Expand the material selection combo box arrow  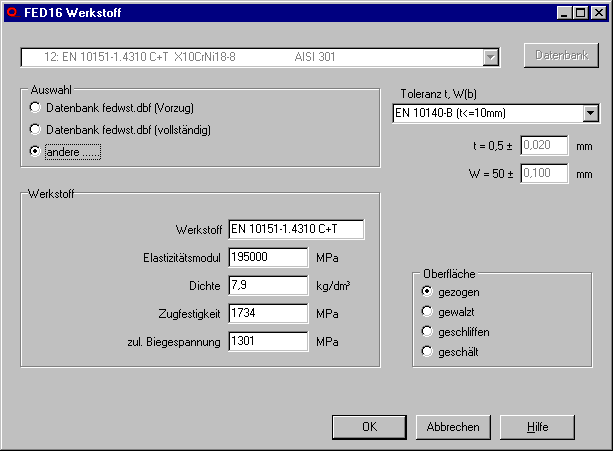(x=490, y=58)
